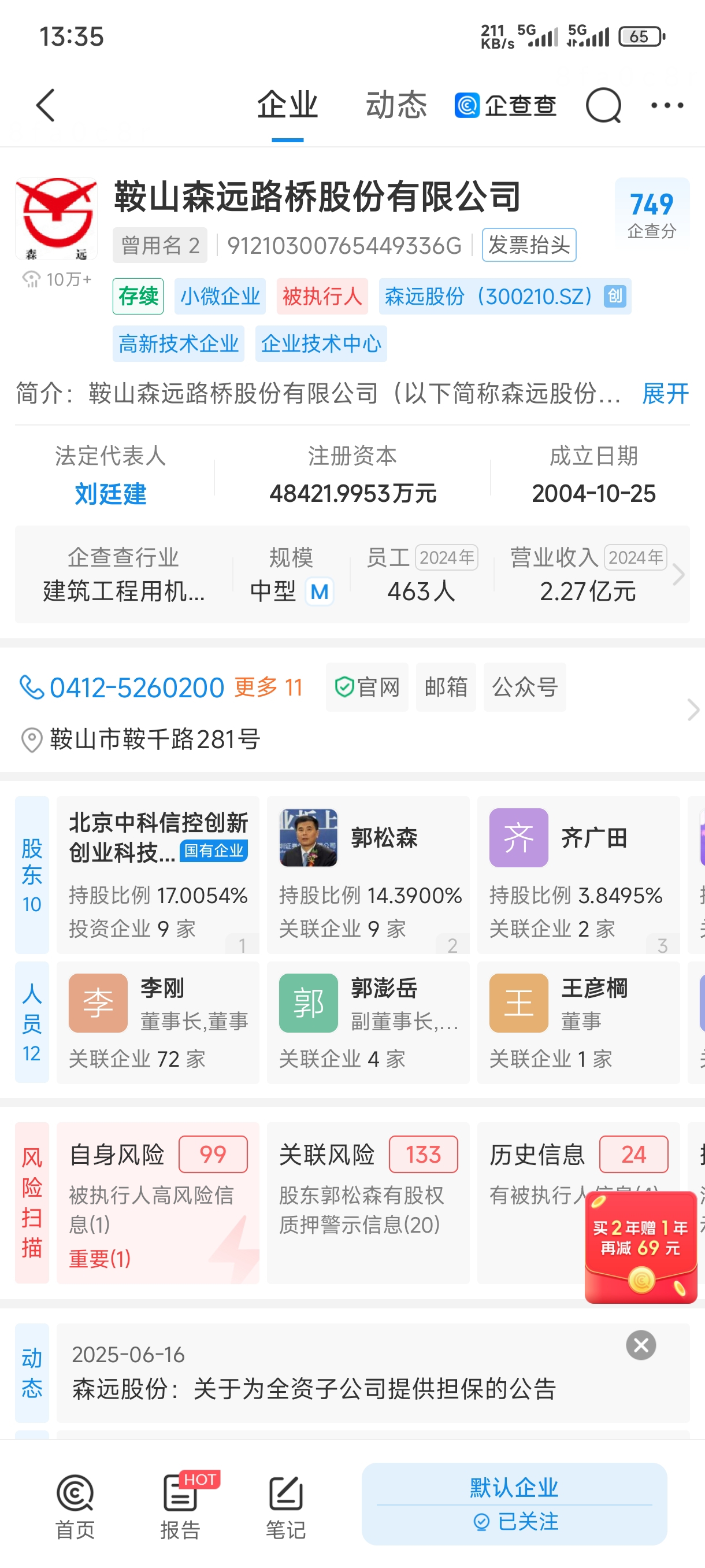Tap the battery indicator in status bar
The width and height of the screenshot is (705, 1568).
click(642, 36)
